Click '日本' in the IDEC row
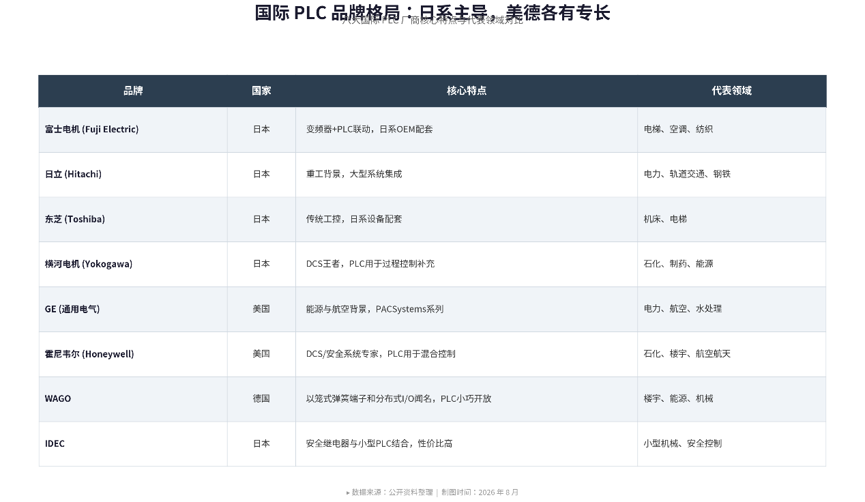 tap(261, 444)
